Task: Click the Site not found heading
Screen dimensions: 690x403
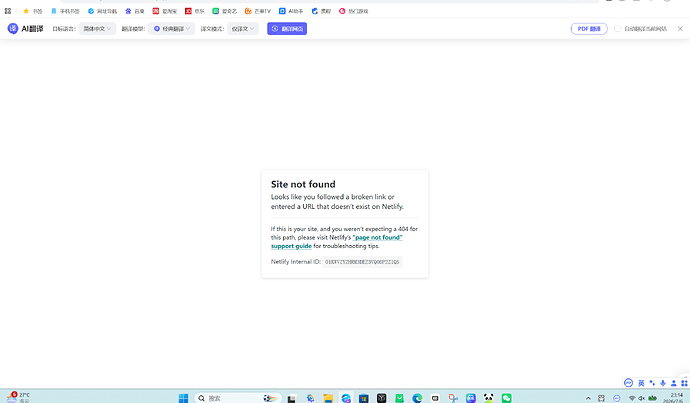Action: [303, 184]
